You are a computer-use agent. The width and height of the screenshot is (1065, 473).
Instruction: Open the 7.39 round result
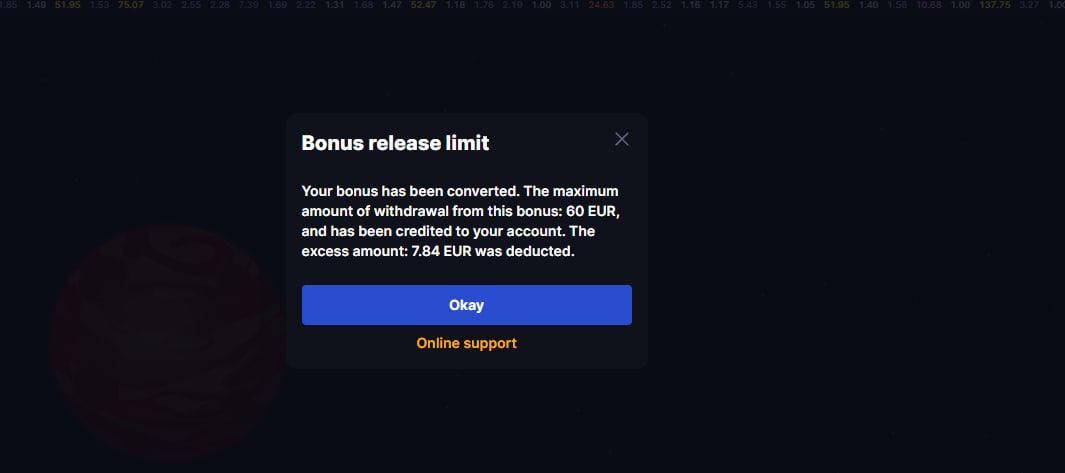pyautogui.click(x=249, y=5)
